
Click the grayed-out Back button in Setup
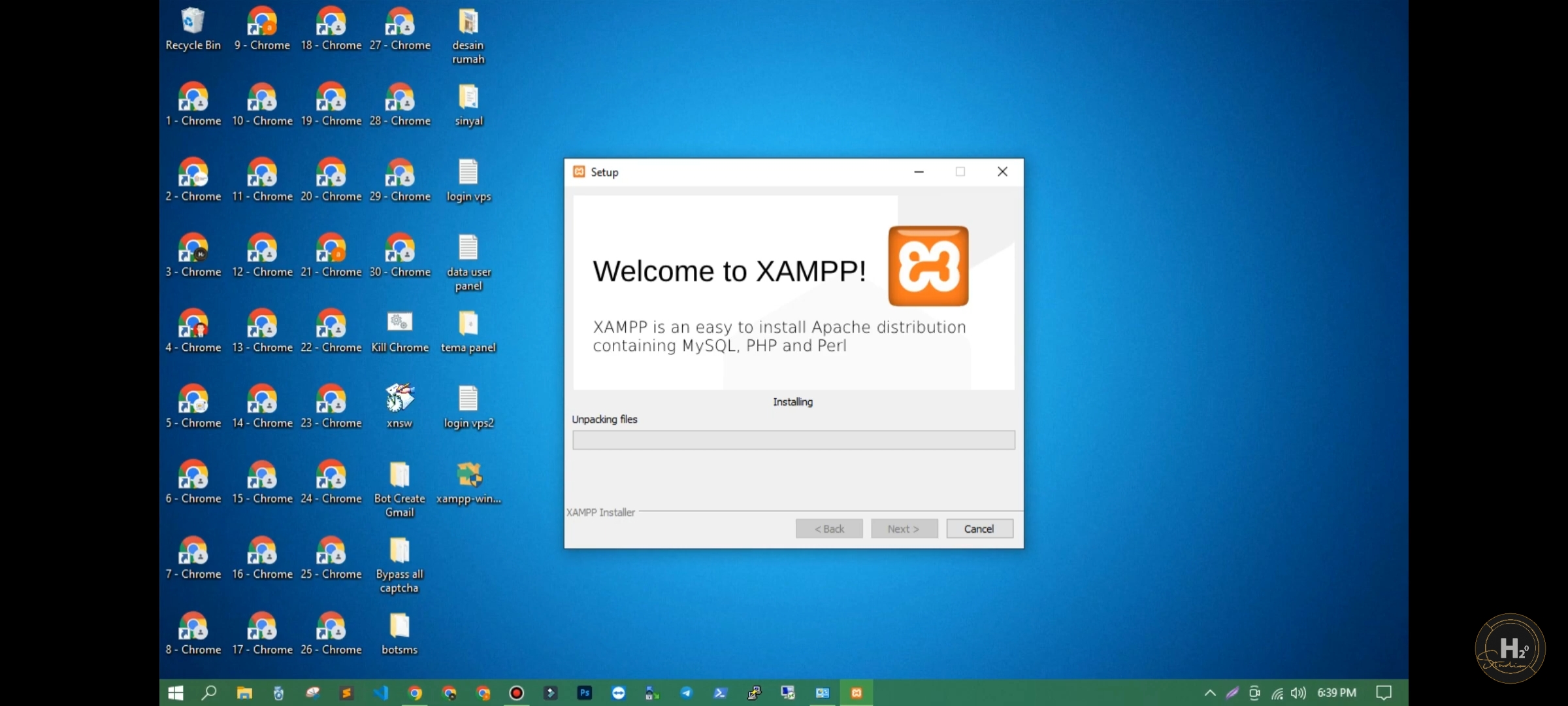click(x=829, y=529)
